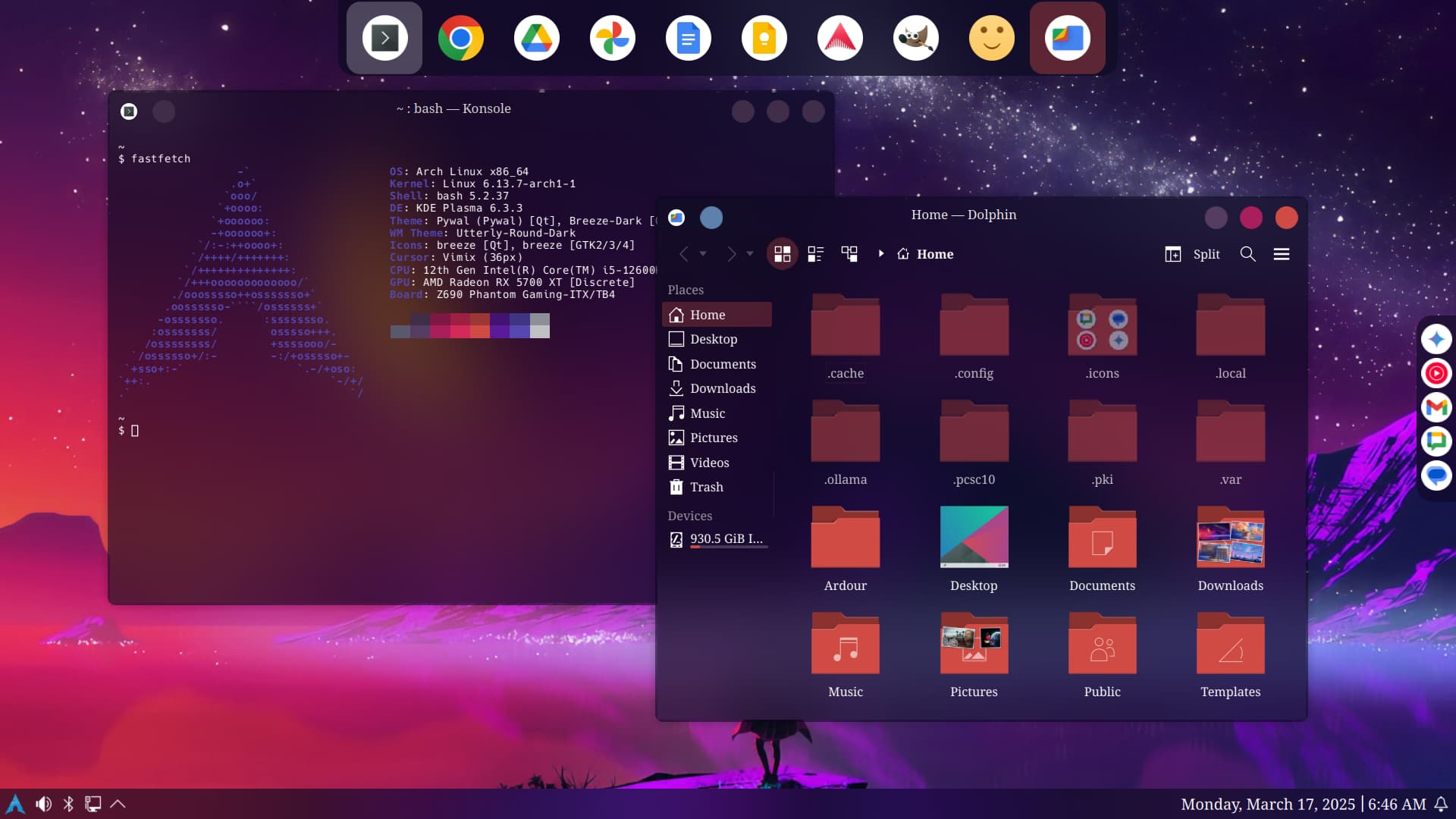
Task: Select Home in Places panel
Action: (x=717, y=315)
